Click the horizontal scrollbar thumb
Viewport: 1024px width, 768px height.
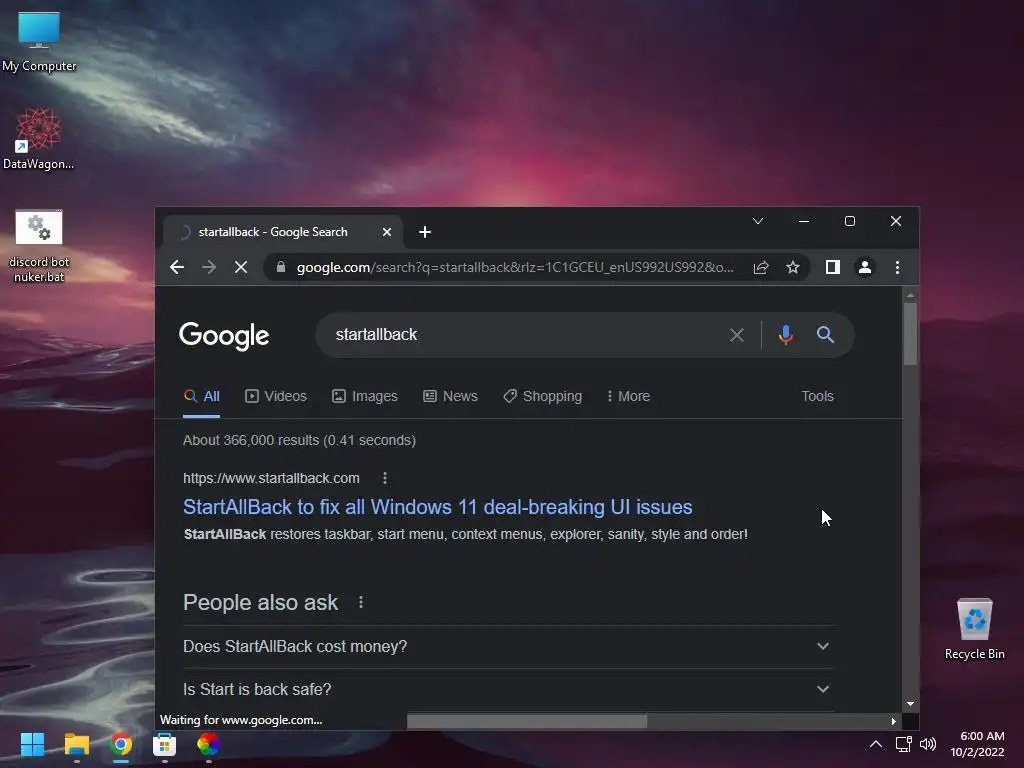526,721
